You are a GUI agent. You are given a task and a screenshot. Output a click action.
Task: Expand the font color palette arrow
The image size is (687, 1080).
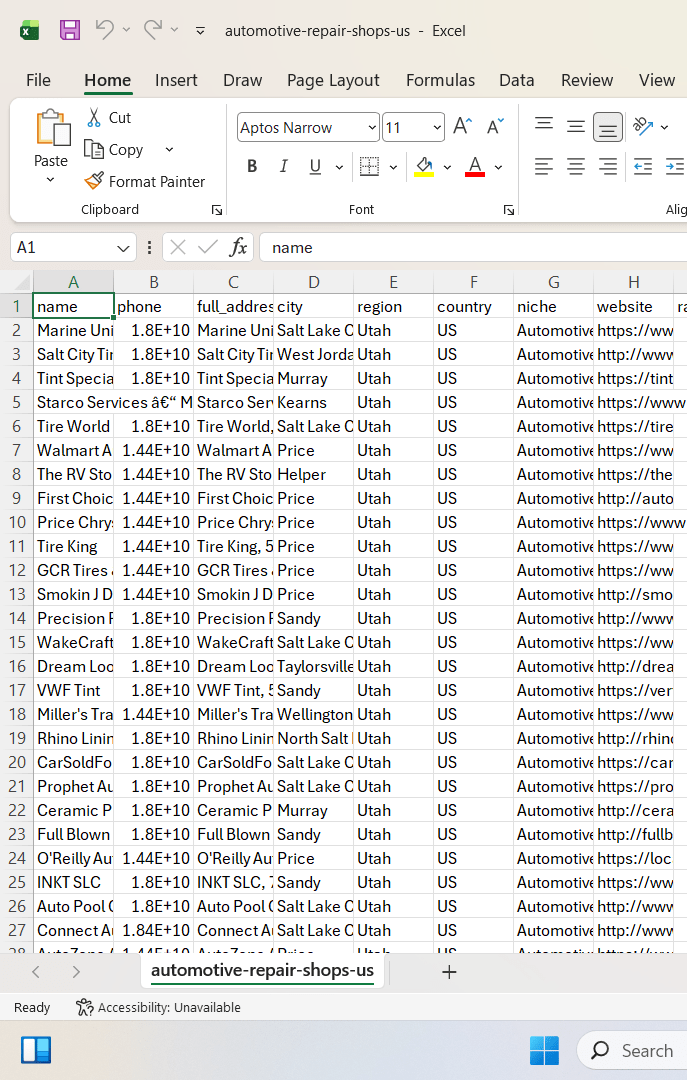[x=498, y=167]
